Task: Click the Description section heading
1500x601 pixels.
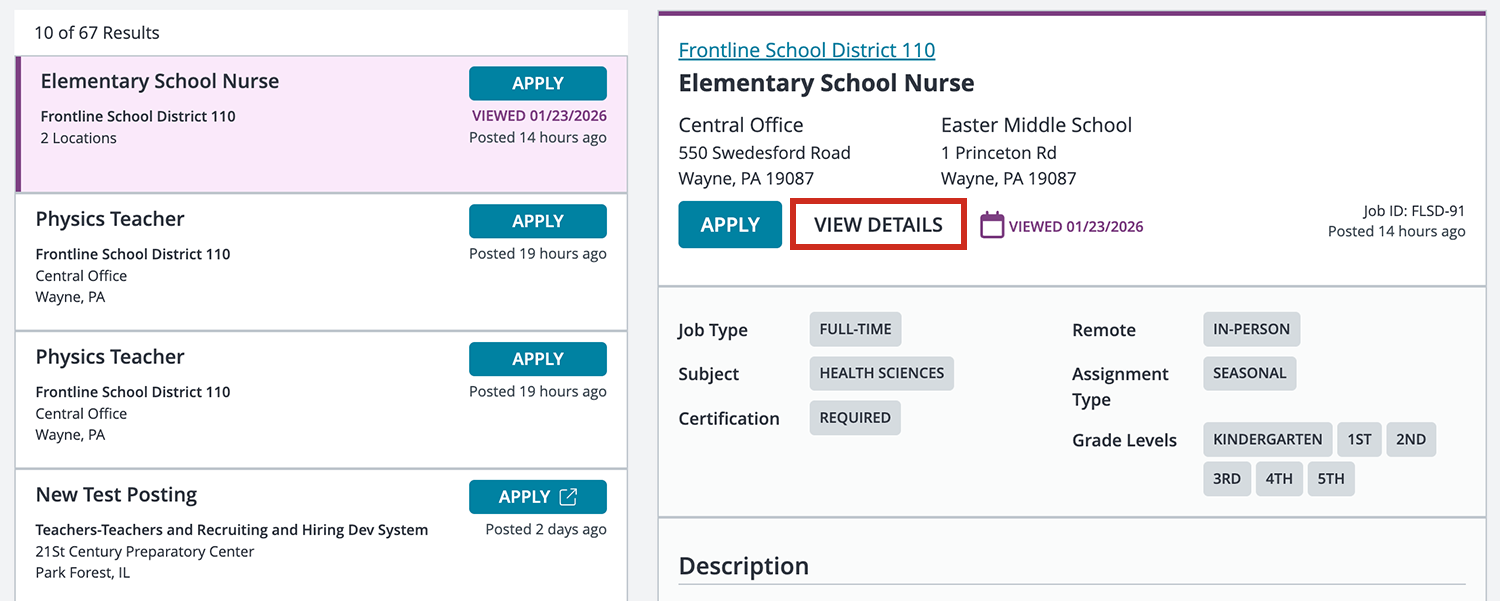Action: (x=743, y=566)
